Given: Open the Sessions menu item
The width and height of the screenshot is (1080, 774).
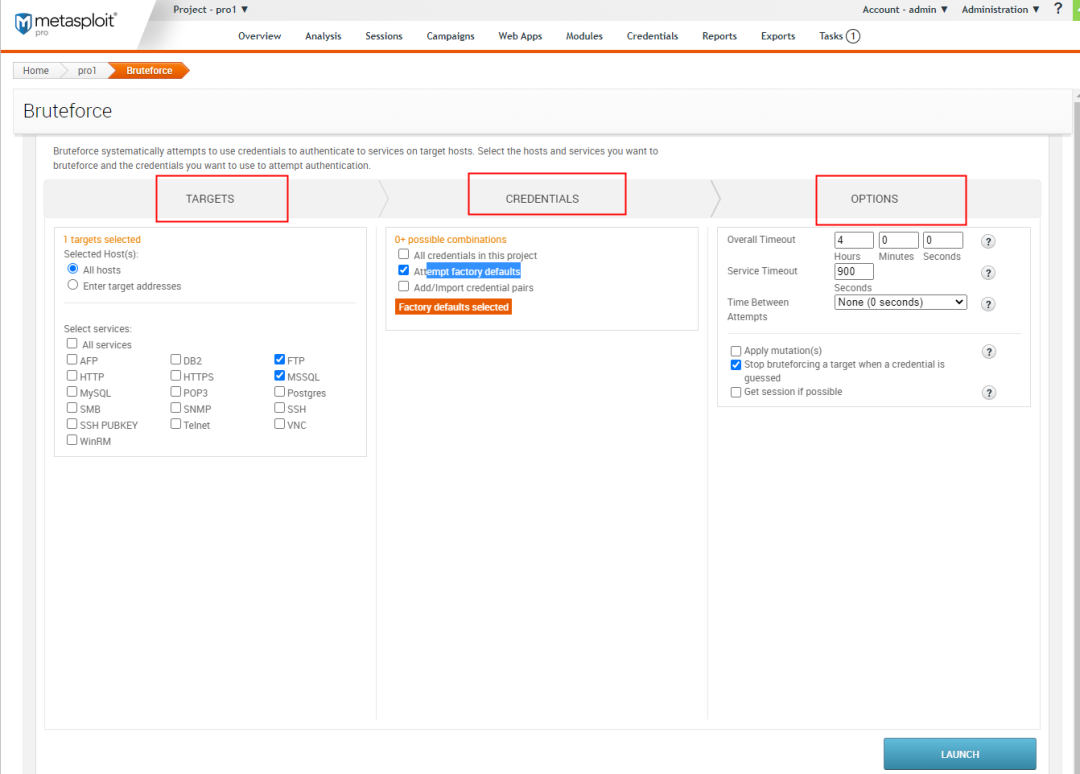Looking at the screenshot, I should click(384, 36).
